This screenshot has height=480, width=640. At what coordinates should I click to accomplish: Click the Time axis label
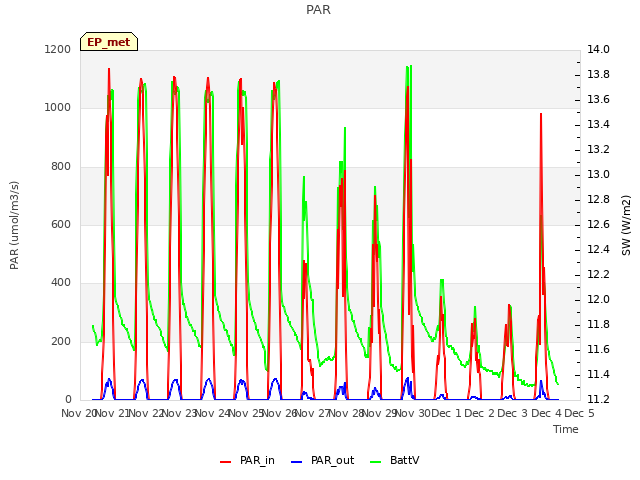pyautogui.click(x=566, y=429)
